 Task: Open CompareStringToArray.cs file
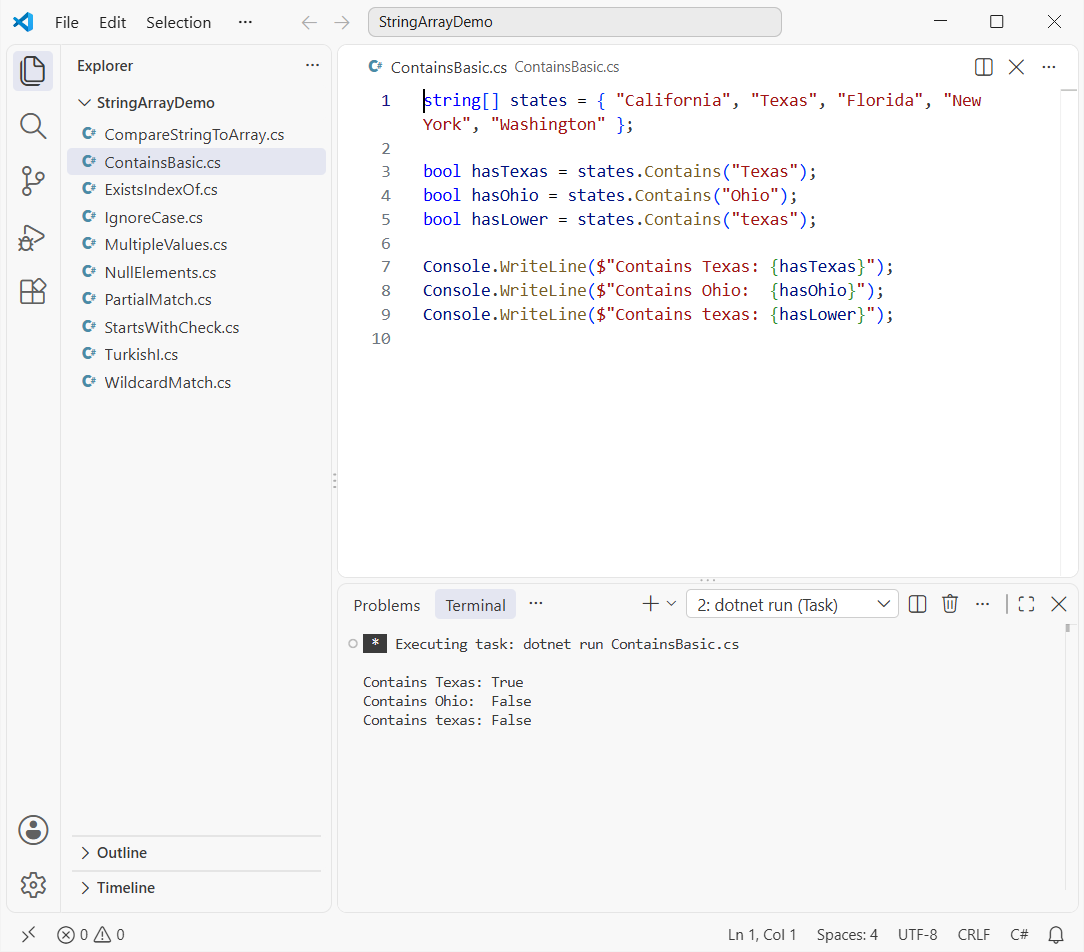(x=196, y=134)
